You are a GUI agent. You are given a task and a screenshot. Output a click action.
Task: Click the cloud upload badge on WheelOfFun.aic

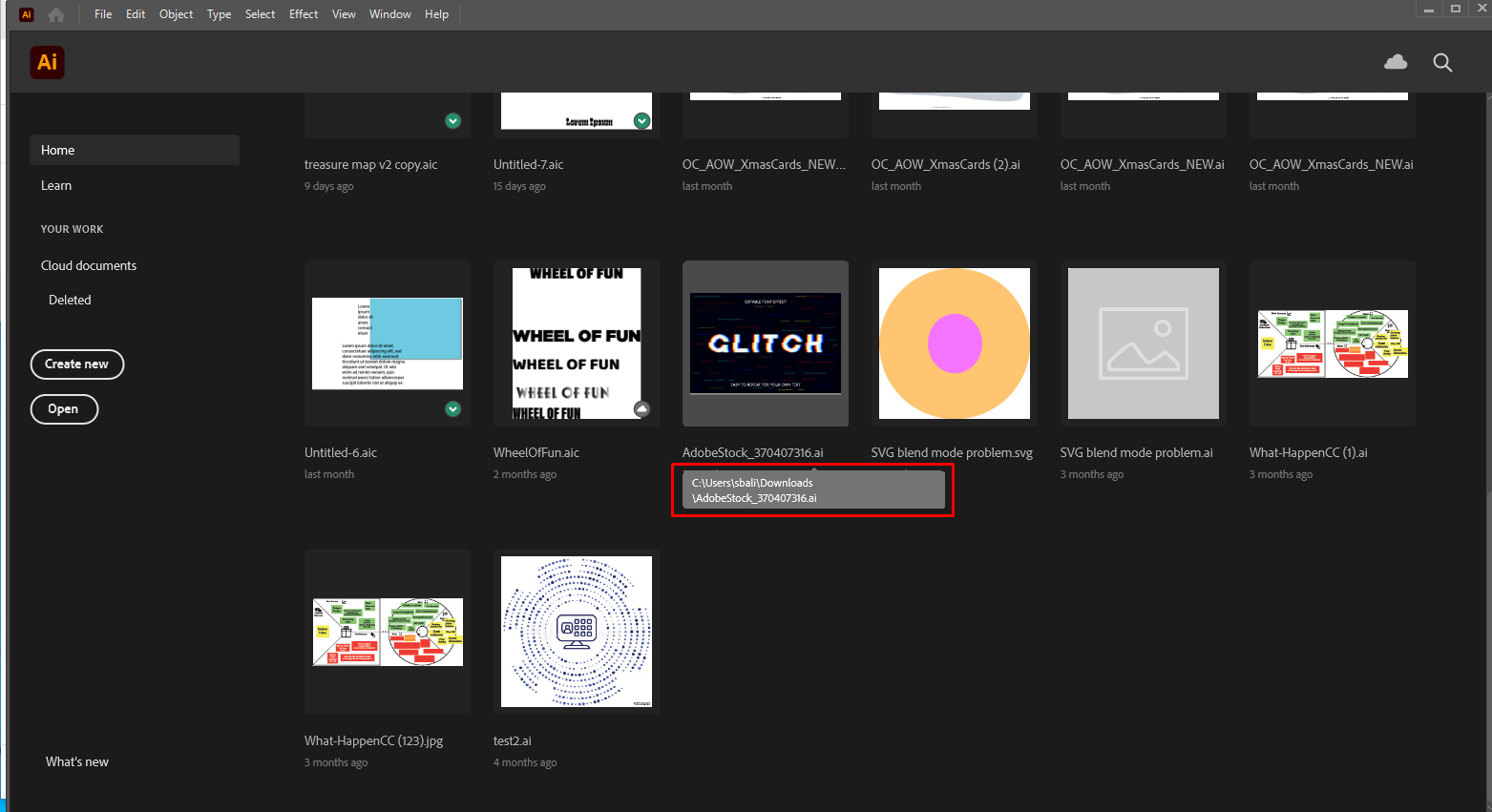pyautogui.click(x=641, y=408)
